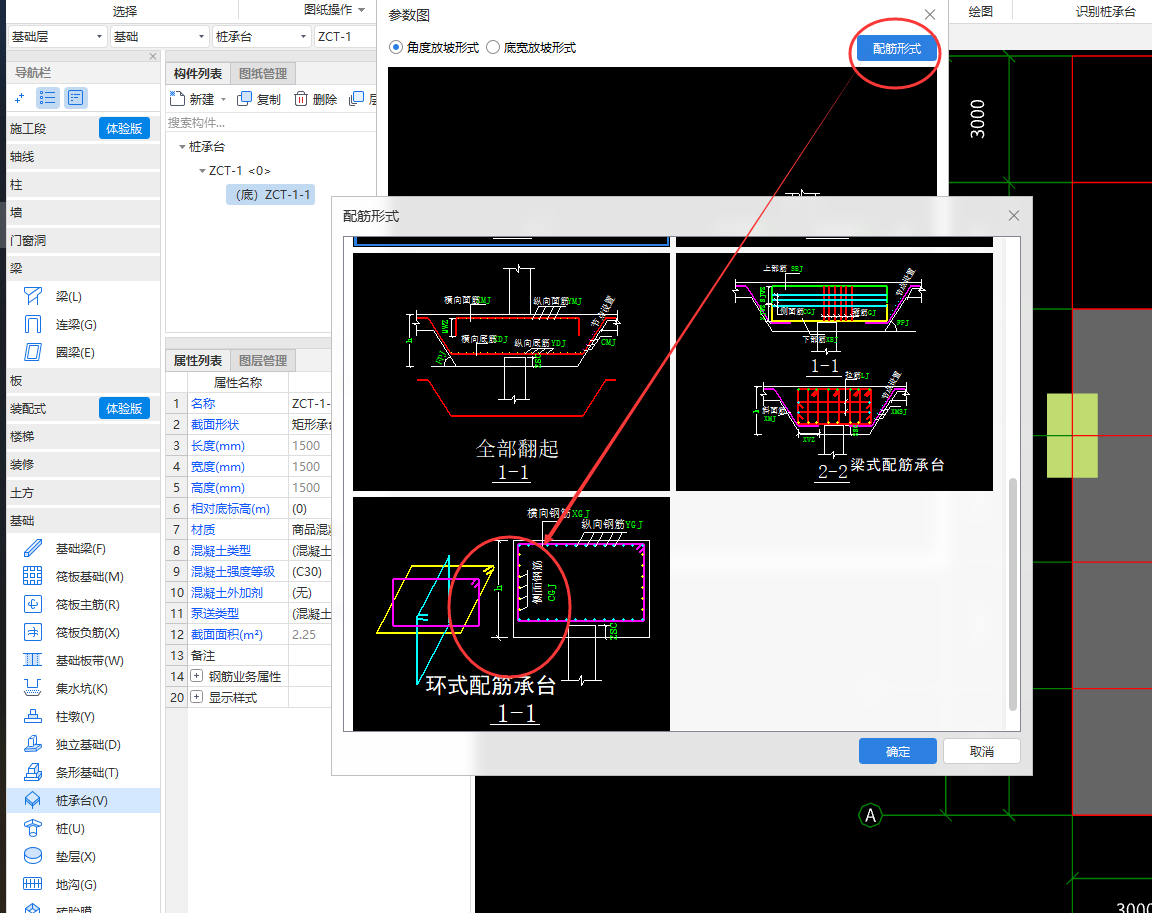The image size is (1152, 913).
Task: Select the 基础板带(W) icon
Action: click(x=32, y=660)
